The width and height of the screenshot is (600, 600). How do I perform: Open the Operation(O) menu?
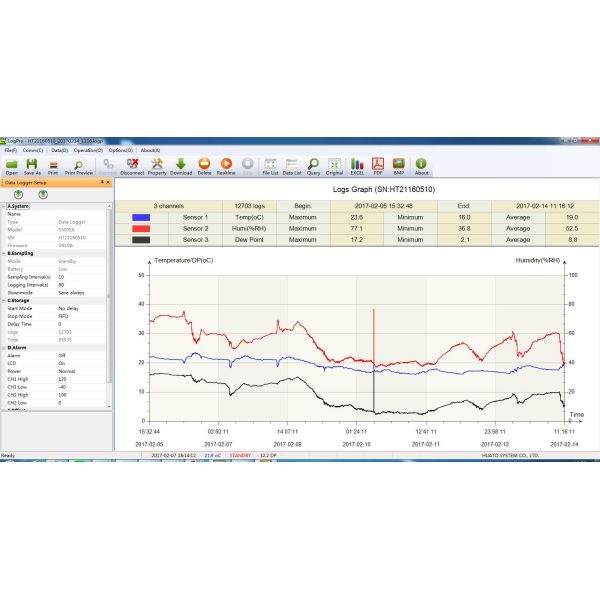click(x=88, y=150)
